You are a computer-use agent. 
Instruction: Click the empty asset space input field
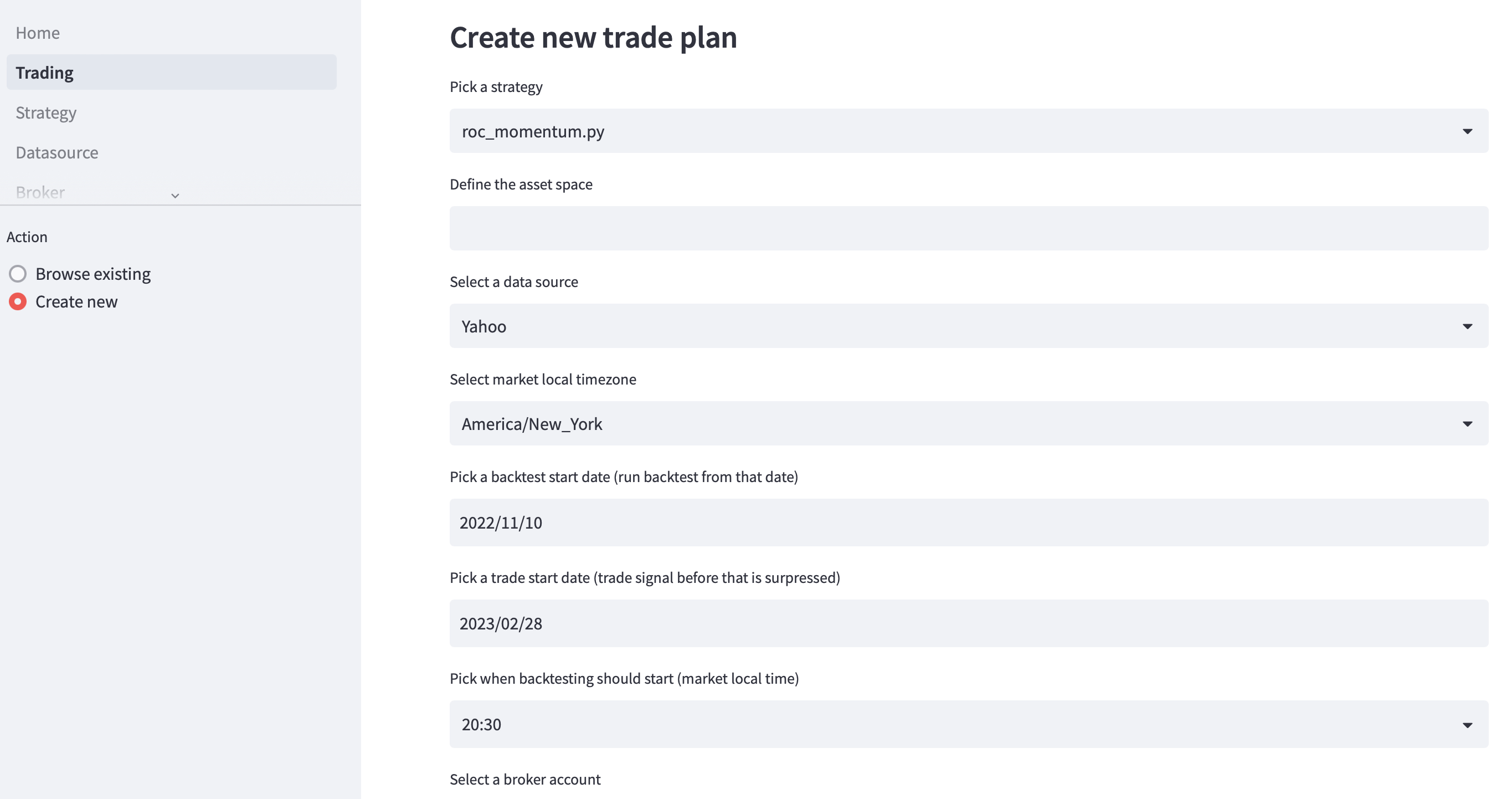[x=969, y=228]
